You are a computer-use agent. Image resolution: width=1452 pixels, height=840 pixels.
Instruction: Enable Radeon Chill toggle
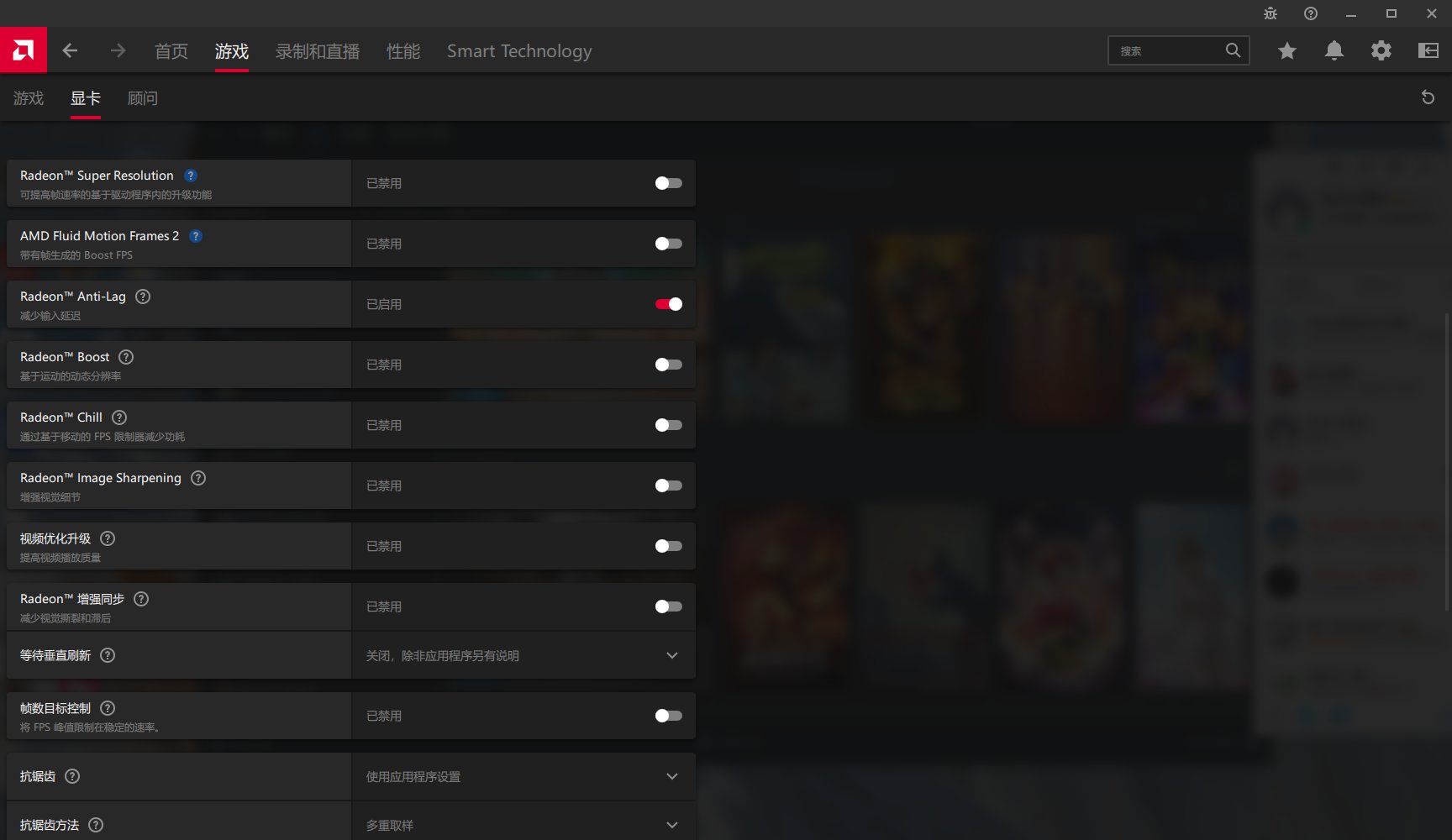coord(668,425)
